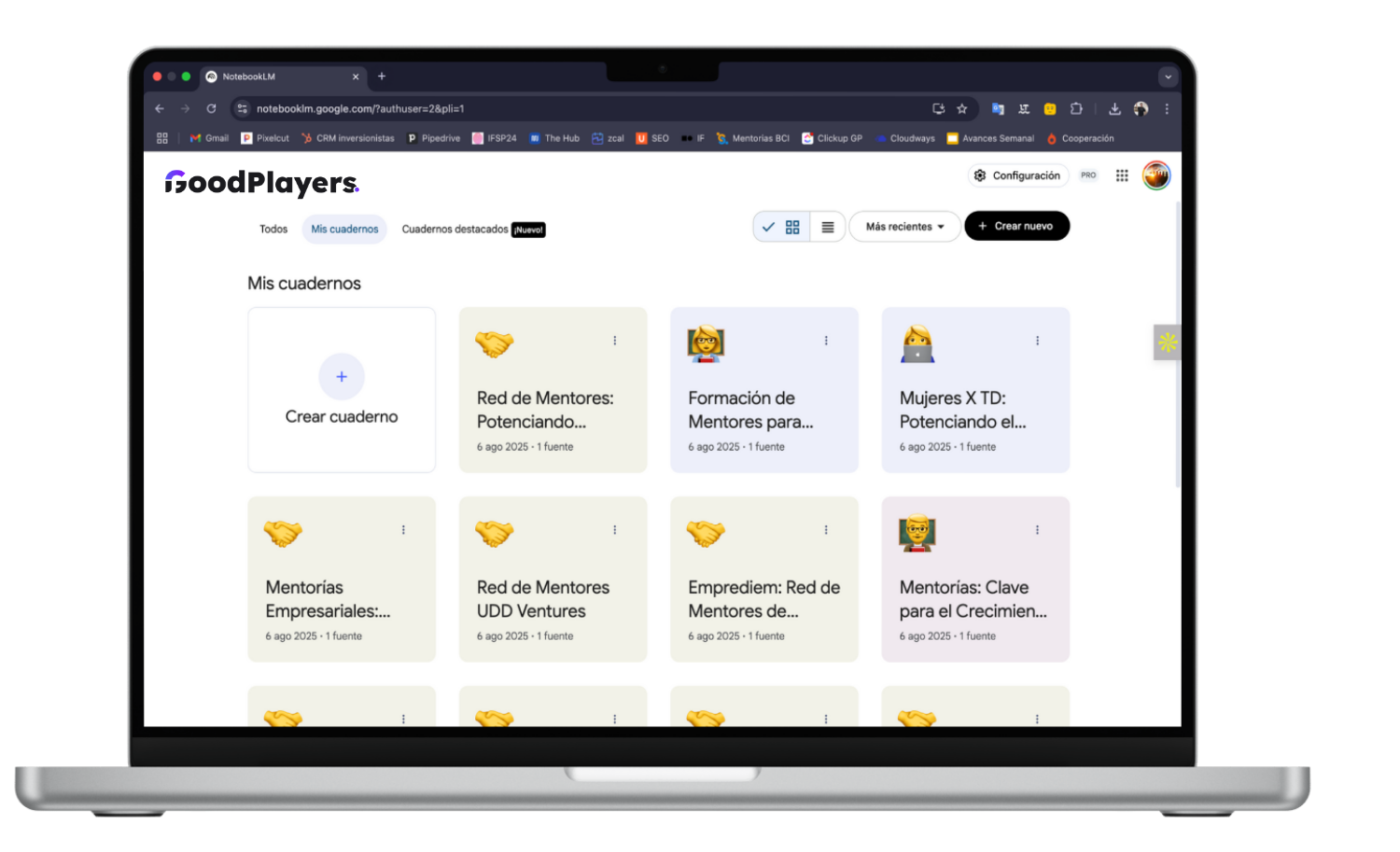Image resolution: width=1400 pixels, height=852 pixels.
Task: Switch to list view of notebooks
Action: coord(827,226)
